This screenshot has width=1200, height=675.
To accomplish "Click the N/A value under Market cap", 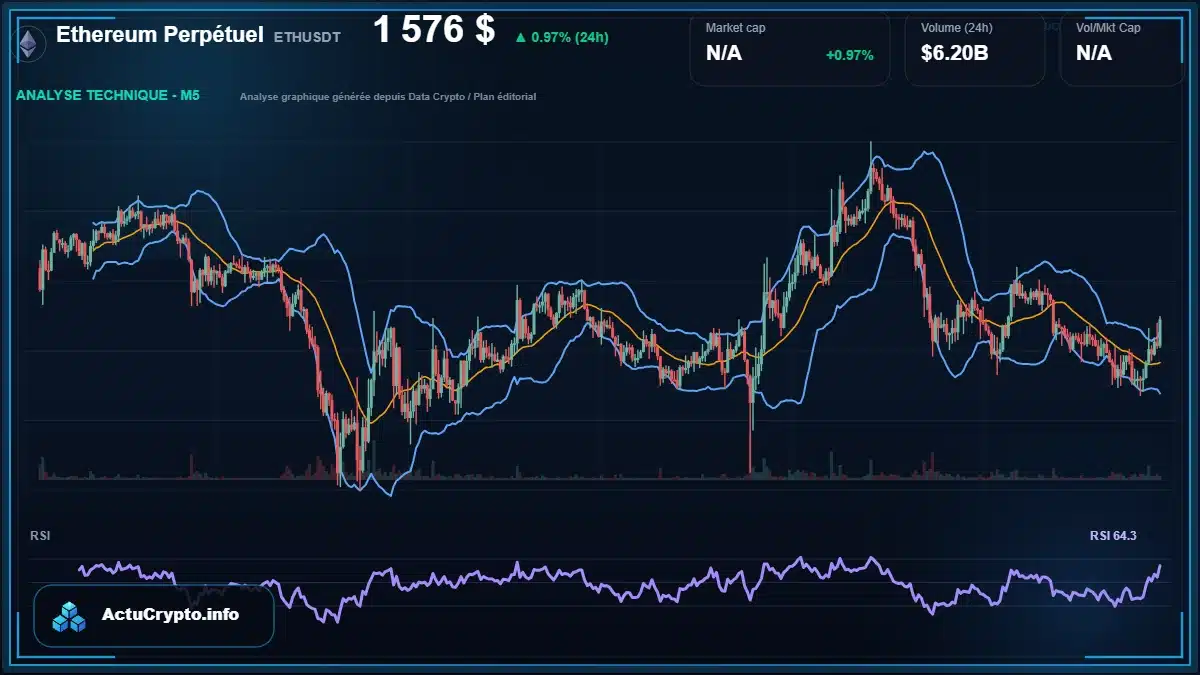I will 724,54.
